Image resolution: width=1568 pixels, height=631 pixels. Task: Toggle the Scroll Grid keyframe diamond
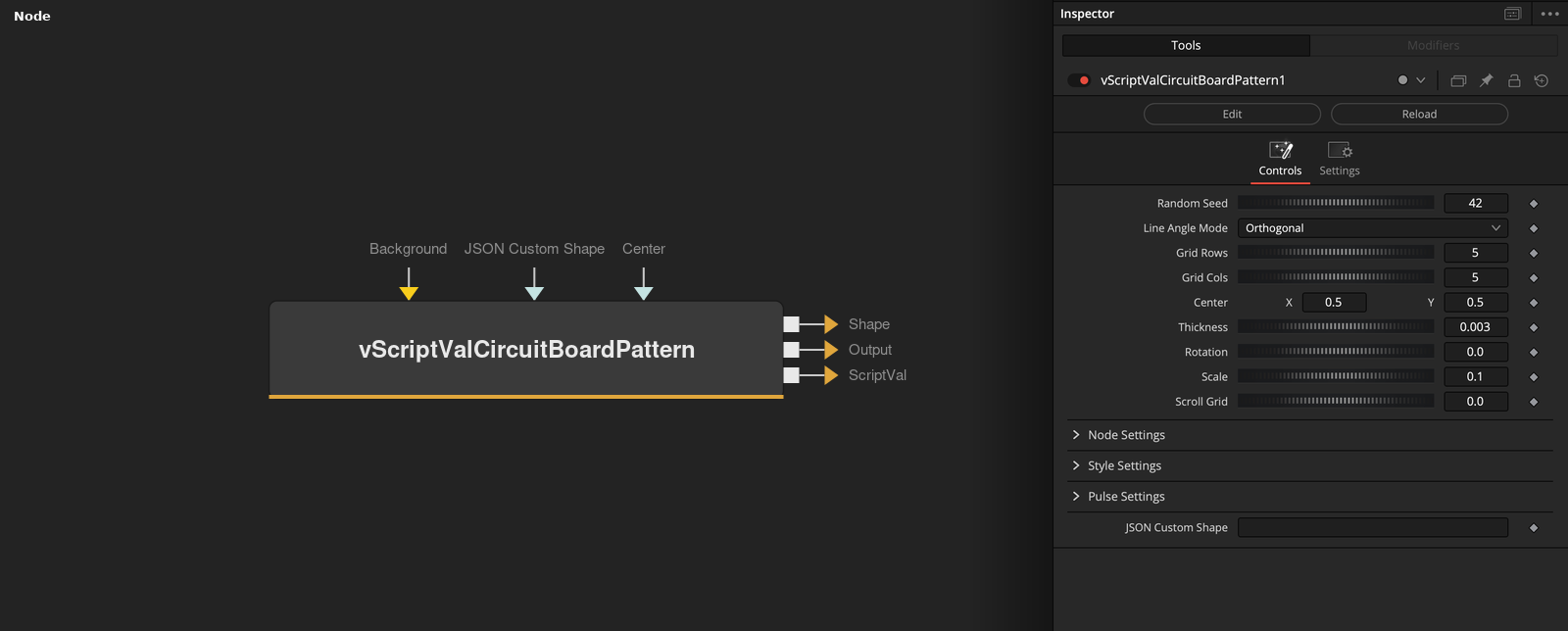point(1534,402)
